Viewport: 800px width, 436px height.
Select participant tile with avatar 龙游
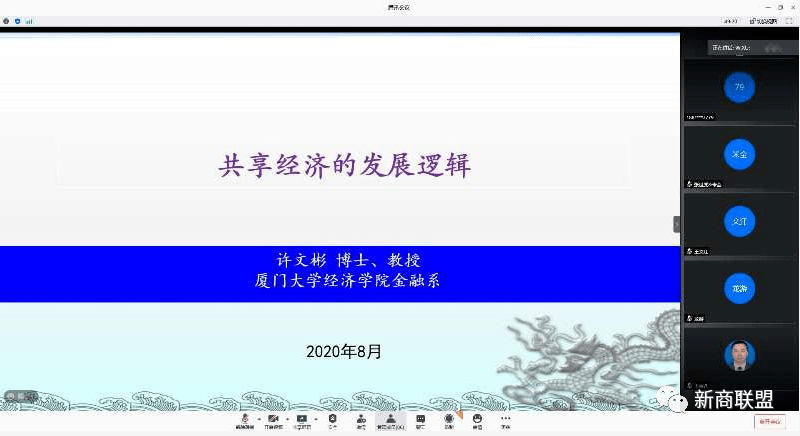tap(739, 292)
